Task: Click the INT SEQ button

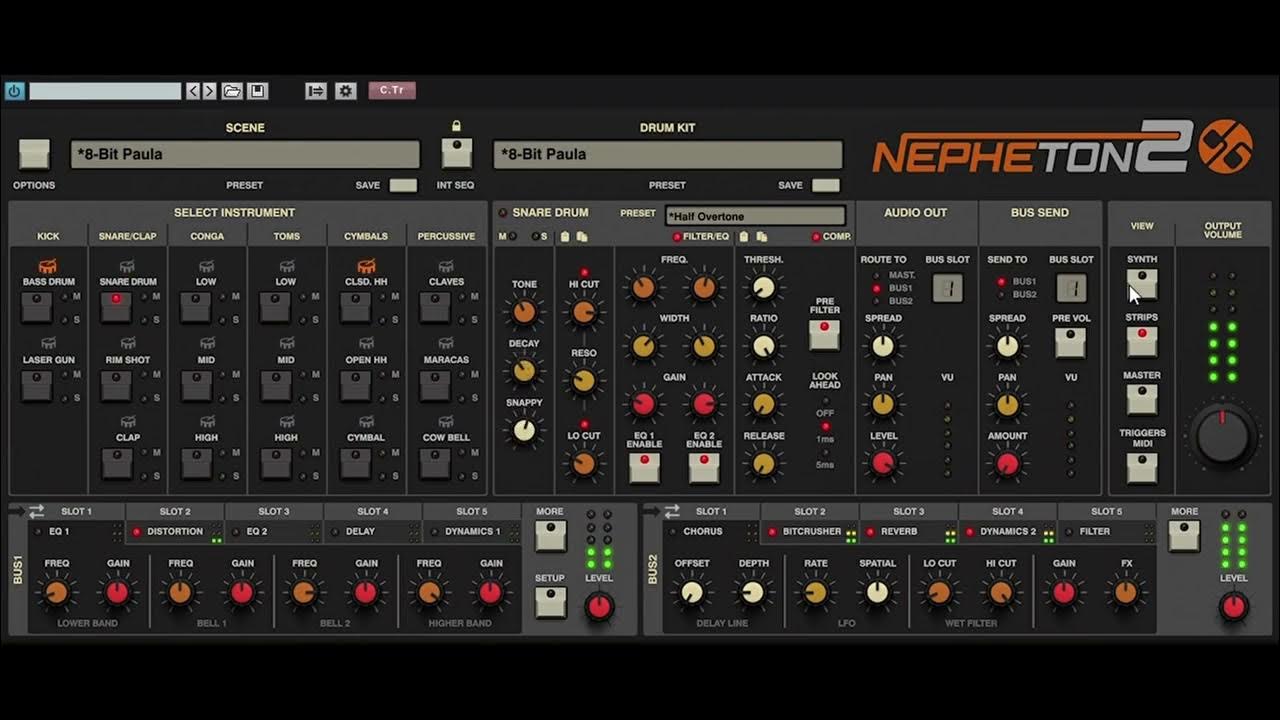Action: (x=457, y=153)
